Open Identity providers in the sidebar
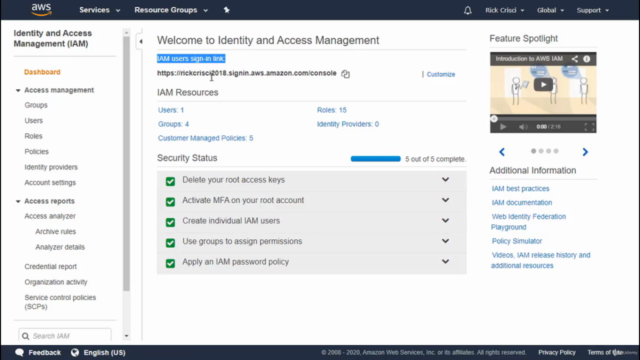This screenshot has height=360, width=640. point(51,167)
